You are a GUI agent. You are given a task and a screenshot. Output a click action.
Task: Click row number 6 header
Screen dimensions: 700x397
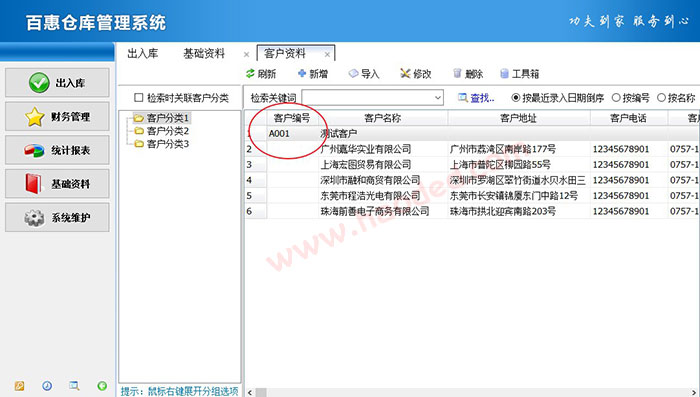tap(256, 211)
